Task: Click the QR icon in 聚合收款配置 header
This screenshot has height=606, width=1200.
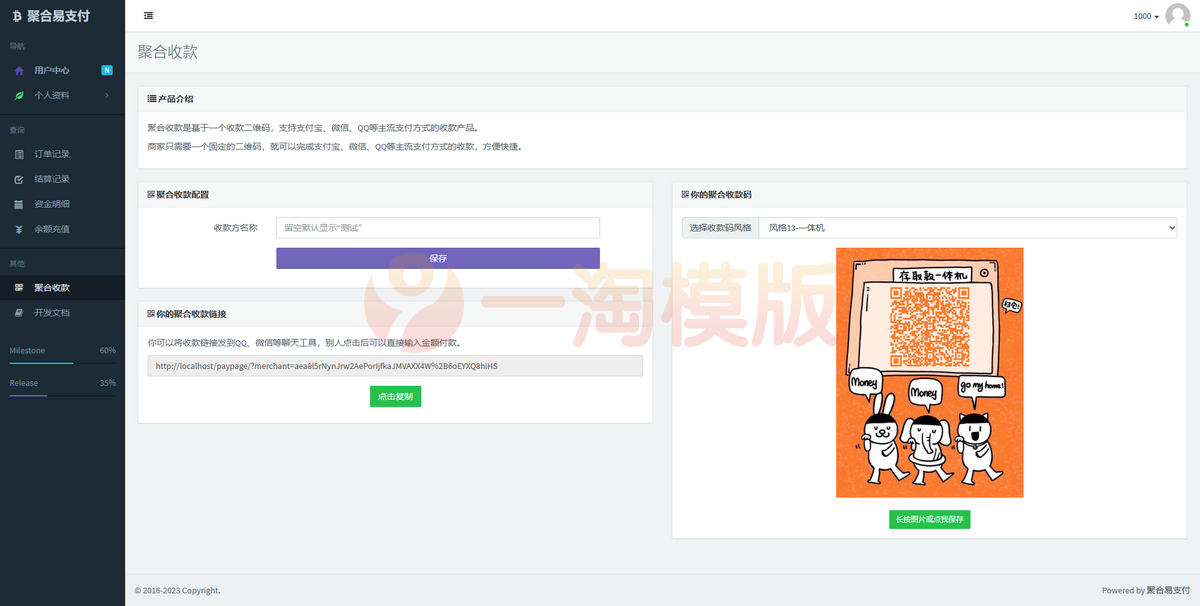Action: pos(151,195)
